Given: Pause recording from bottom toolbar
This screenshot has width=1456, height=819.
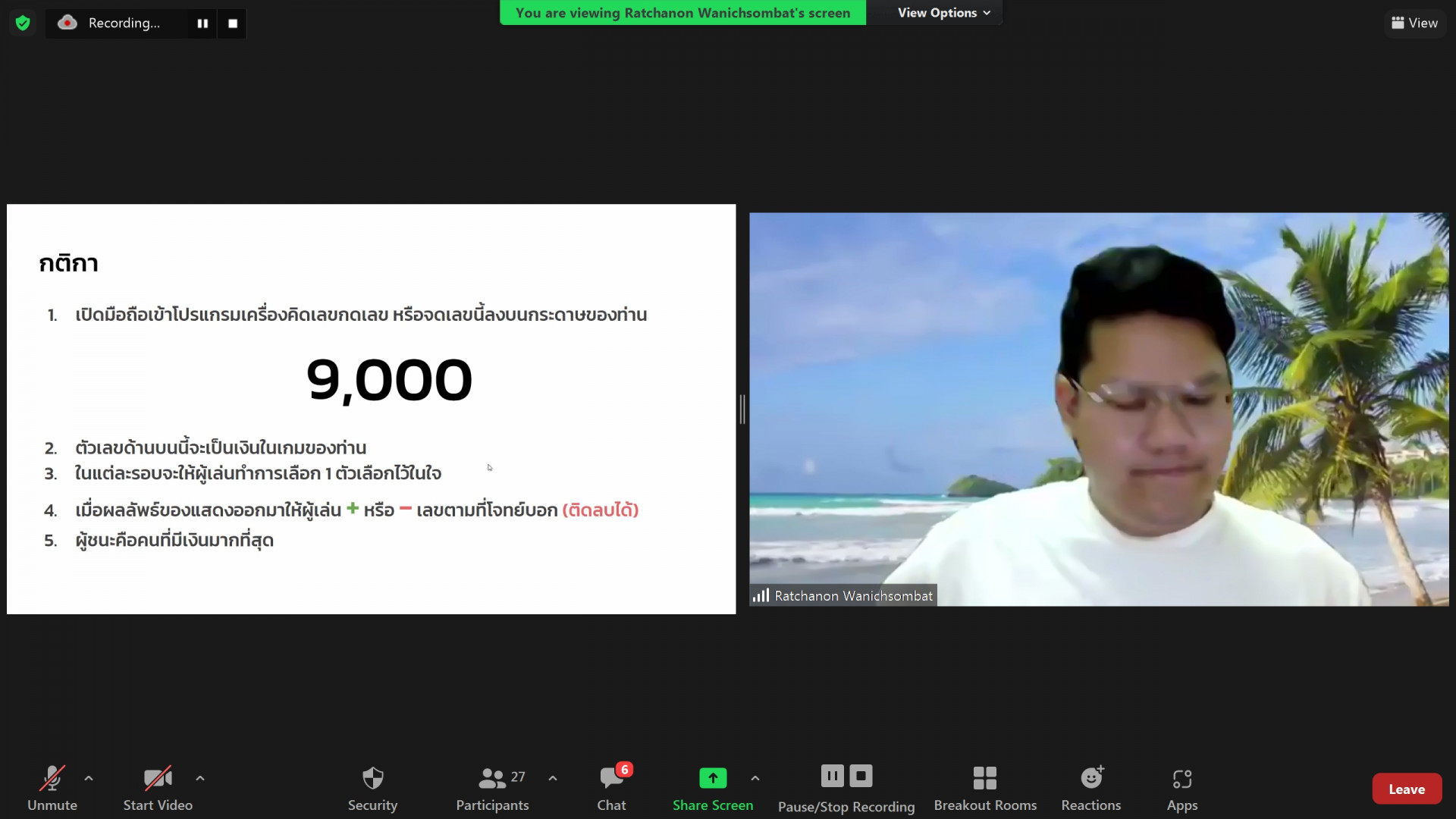Looking at the screenshot, I should 832,776.
